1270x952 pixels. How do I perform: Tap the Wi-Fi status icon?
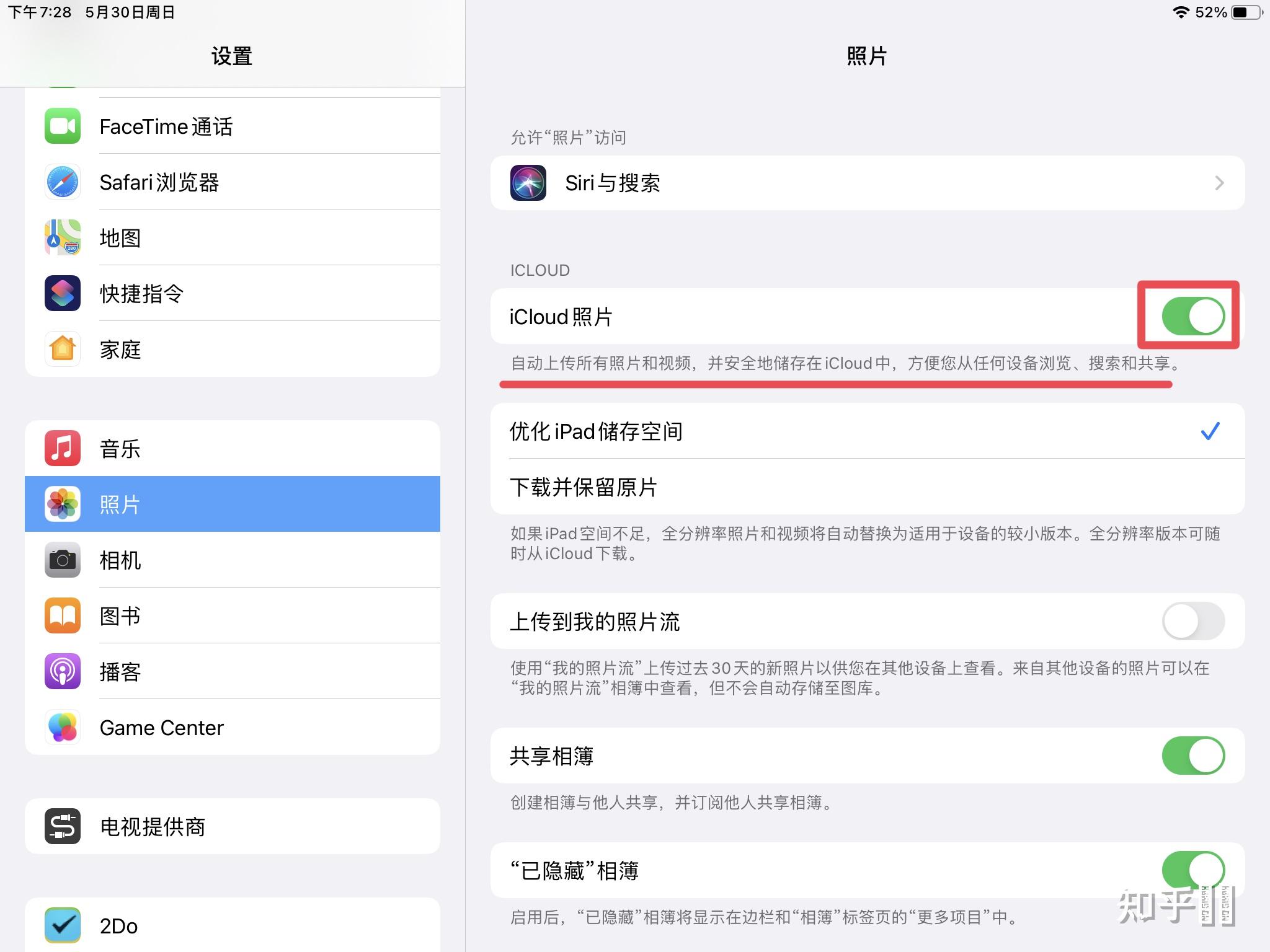tap(1181, 12)
